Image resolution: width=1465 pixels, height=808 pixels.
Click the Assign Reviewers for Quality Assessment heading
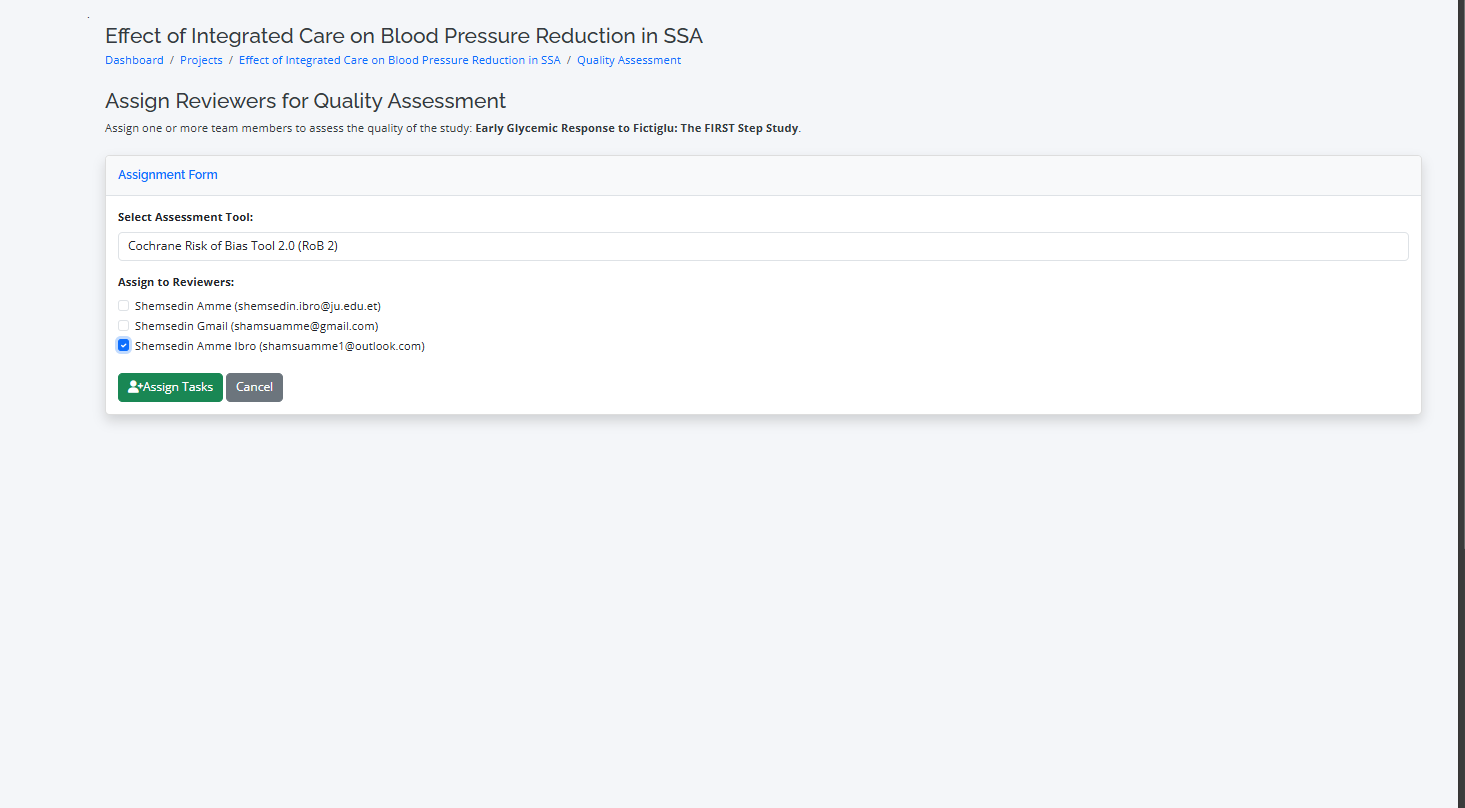(305, 101)
